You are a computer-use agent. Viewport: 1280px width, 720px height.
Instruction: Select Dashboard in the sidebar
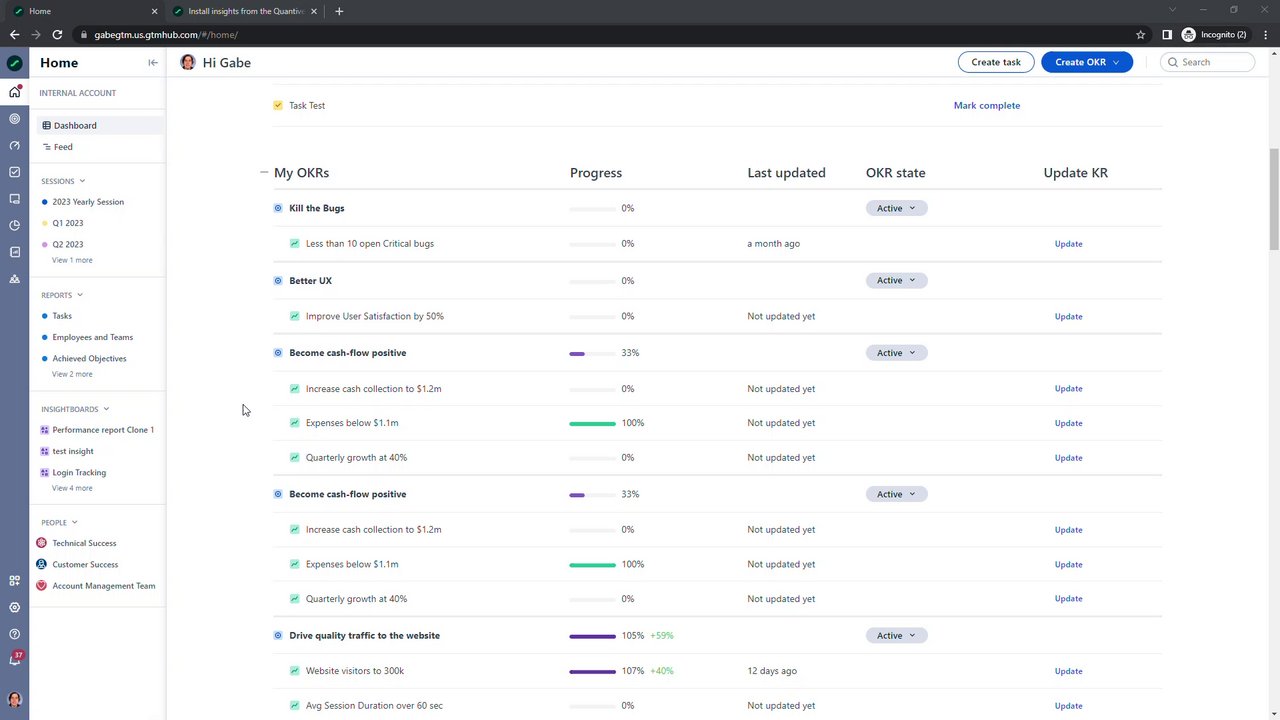click(75, 126)
